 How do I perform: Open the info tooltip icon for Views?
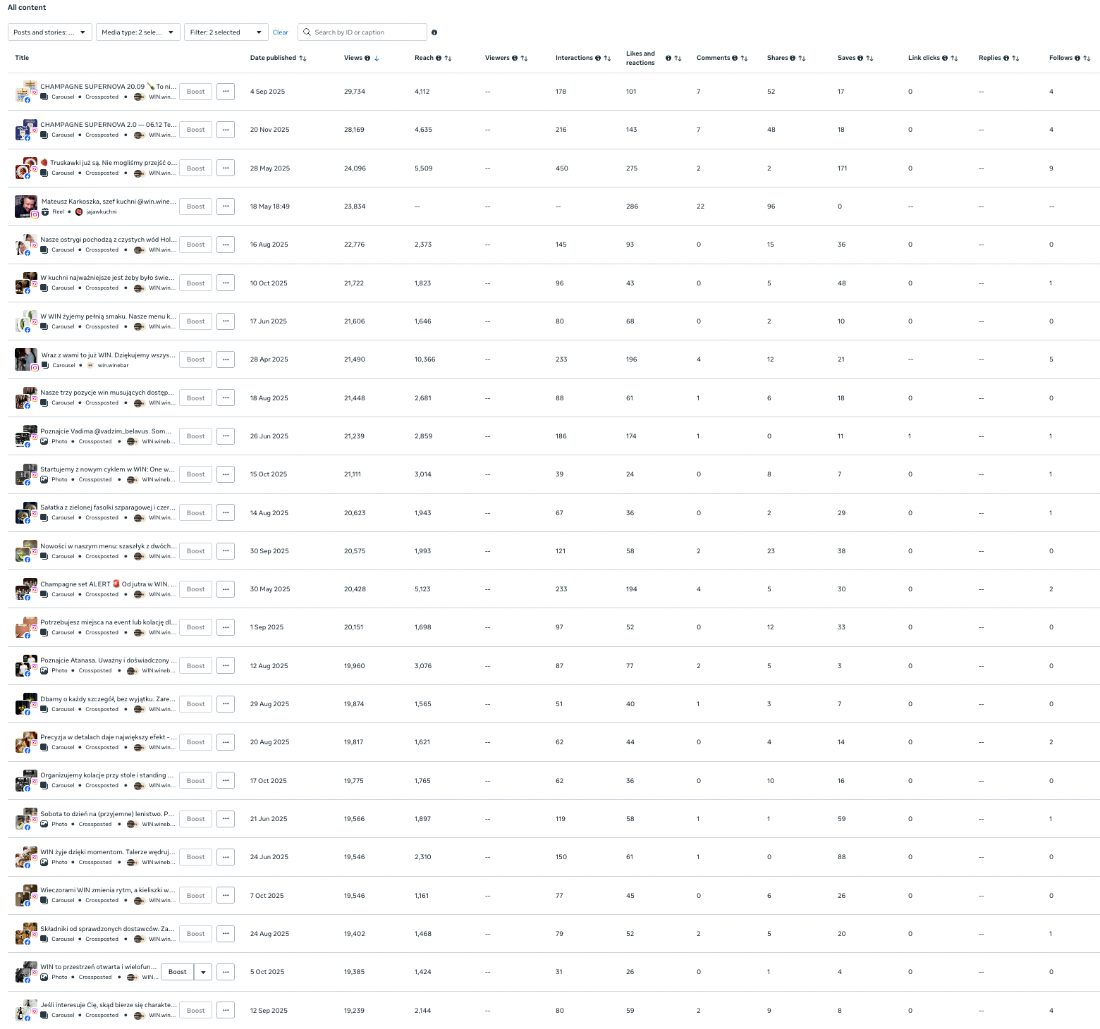tap(367, 58)
